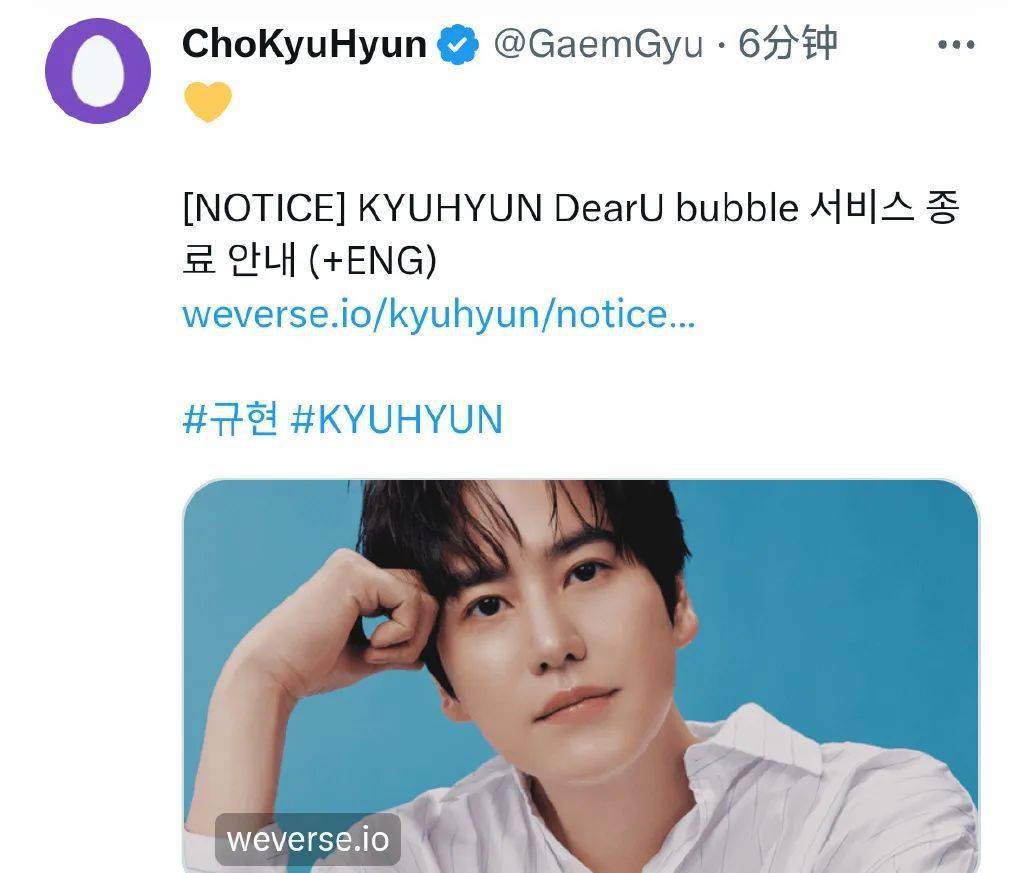Open the #규현 hashtag

click(x=231, y=419)
